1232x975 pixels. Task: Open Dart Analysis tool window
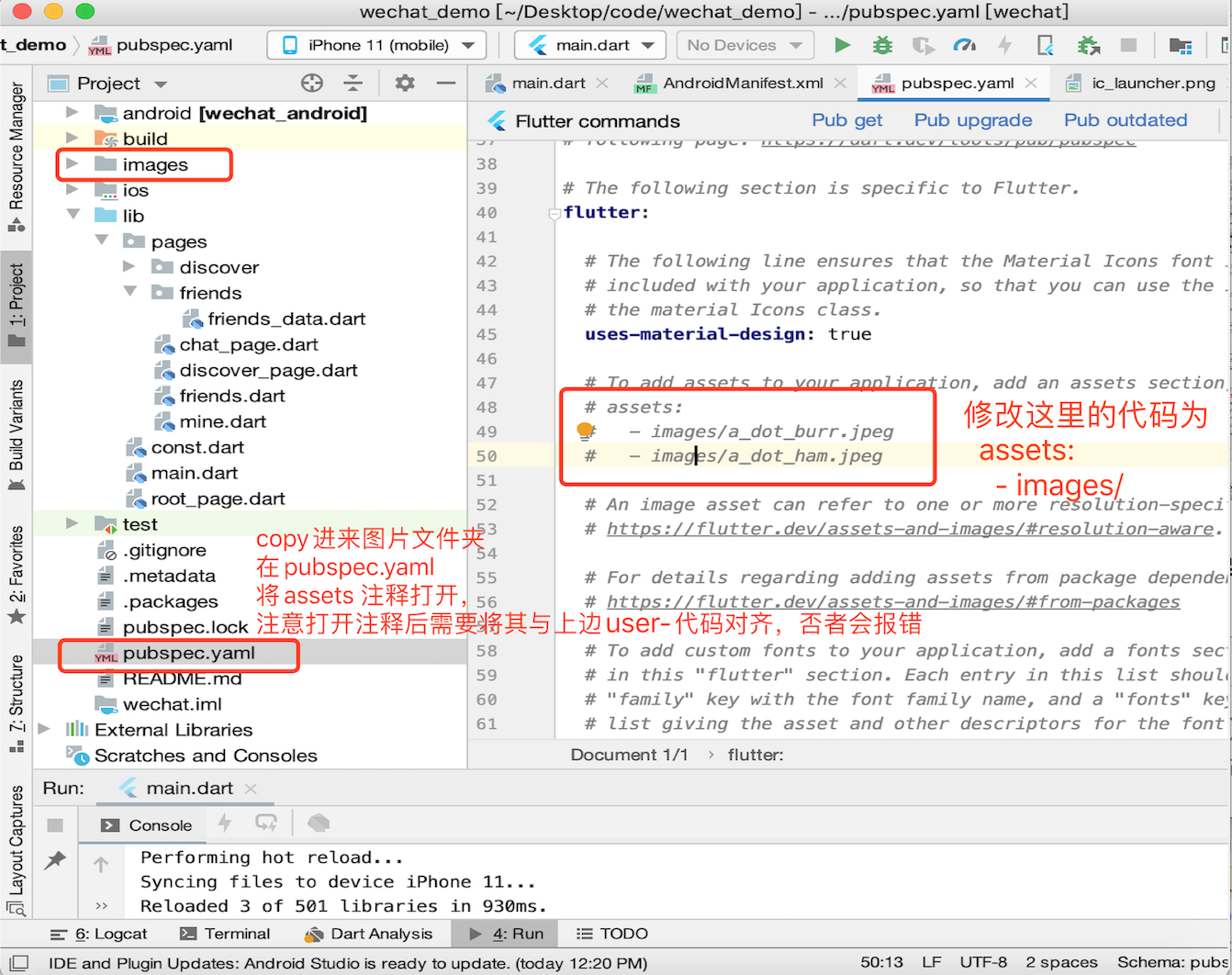(369, 934)
